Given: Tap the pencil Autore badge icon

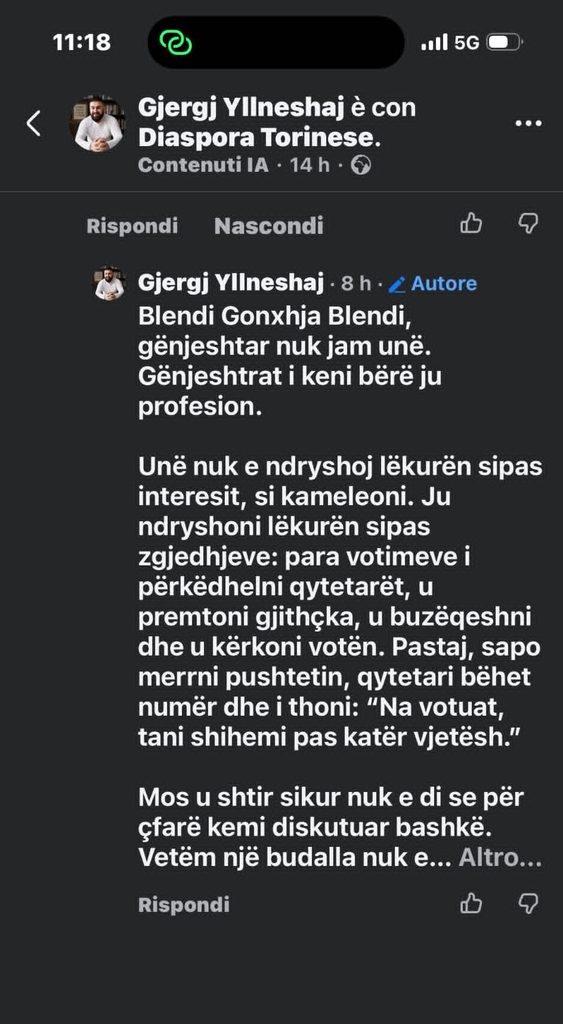Looking at the screenshot, I should (396, 284).
